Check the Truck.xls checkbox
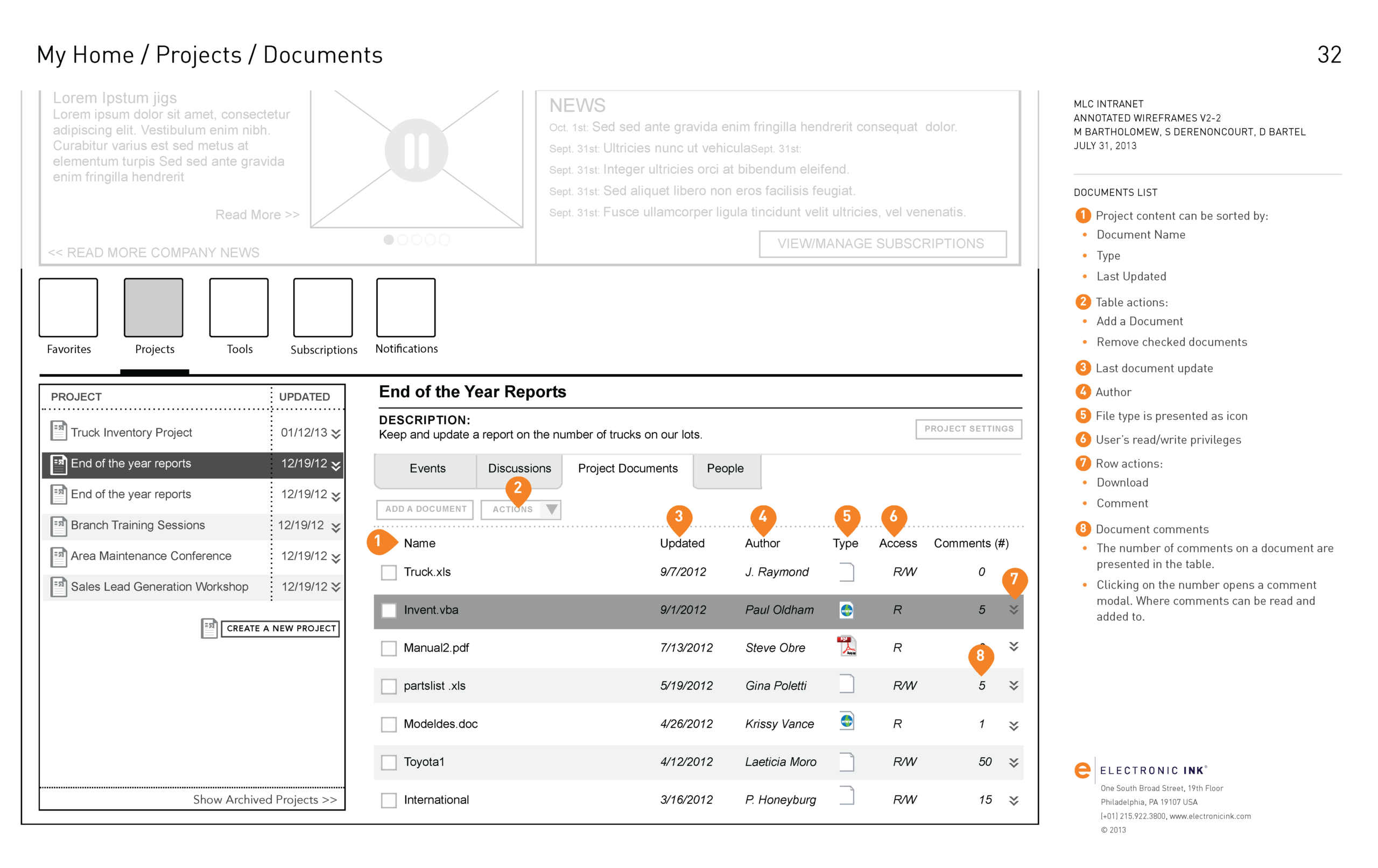The width and height of the screenshot is (1378, 868). pyautogui.click(x=389, y=572)
